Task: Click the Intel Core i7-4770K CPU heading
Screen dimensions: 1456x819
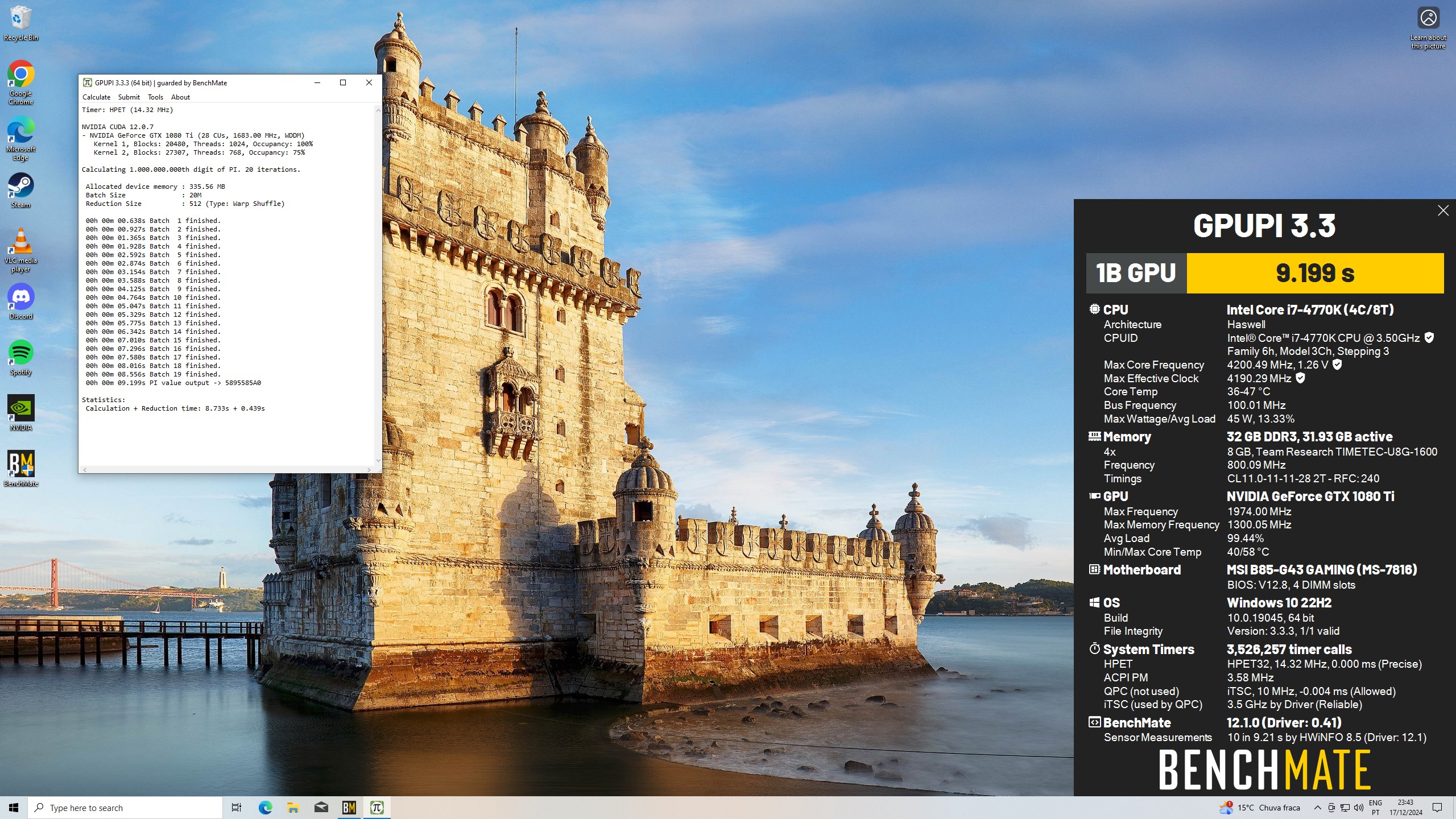Action: pyautogui.click(x=1310, y=310)
